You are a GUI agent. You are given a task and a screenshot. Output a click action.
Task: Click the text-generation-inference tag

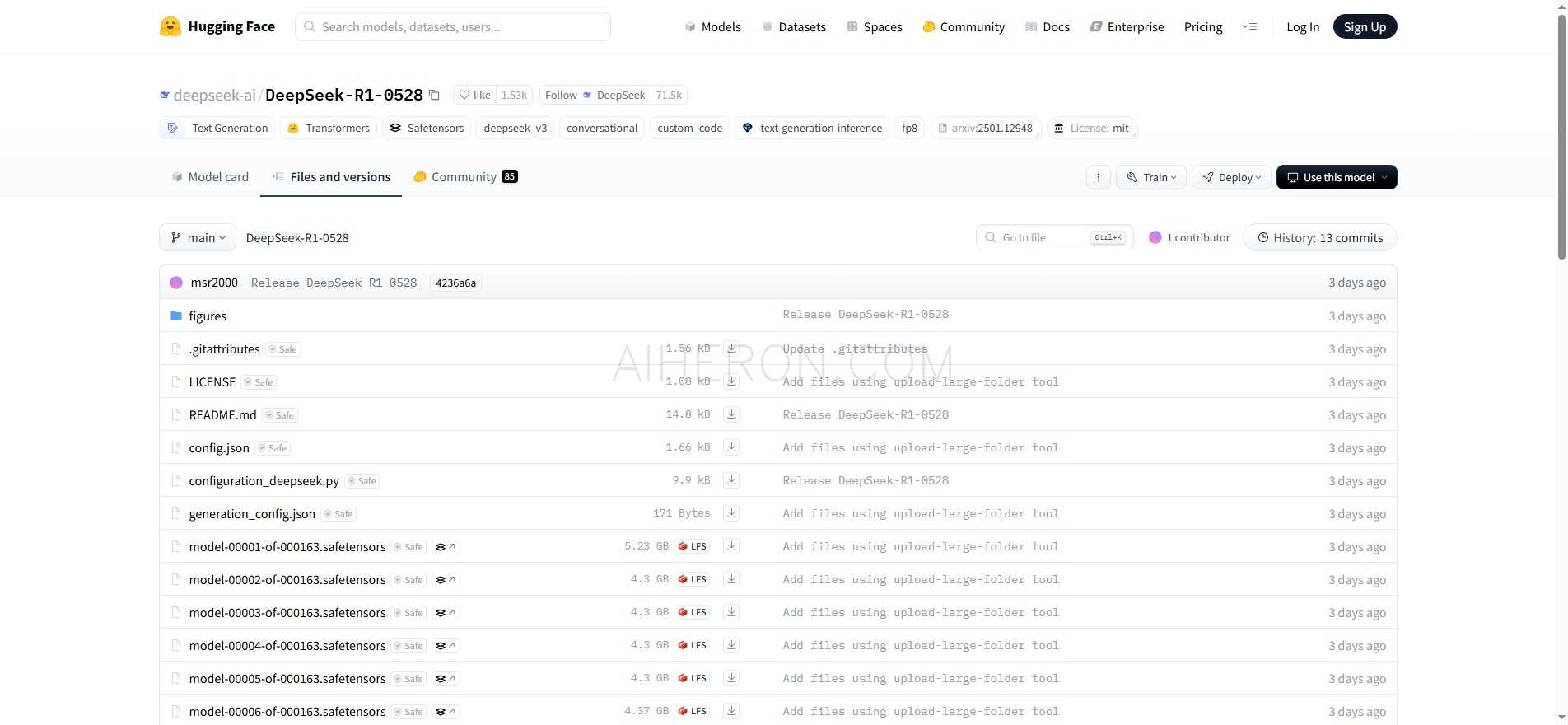coord(811,128)
